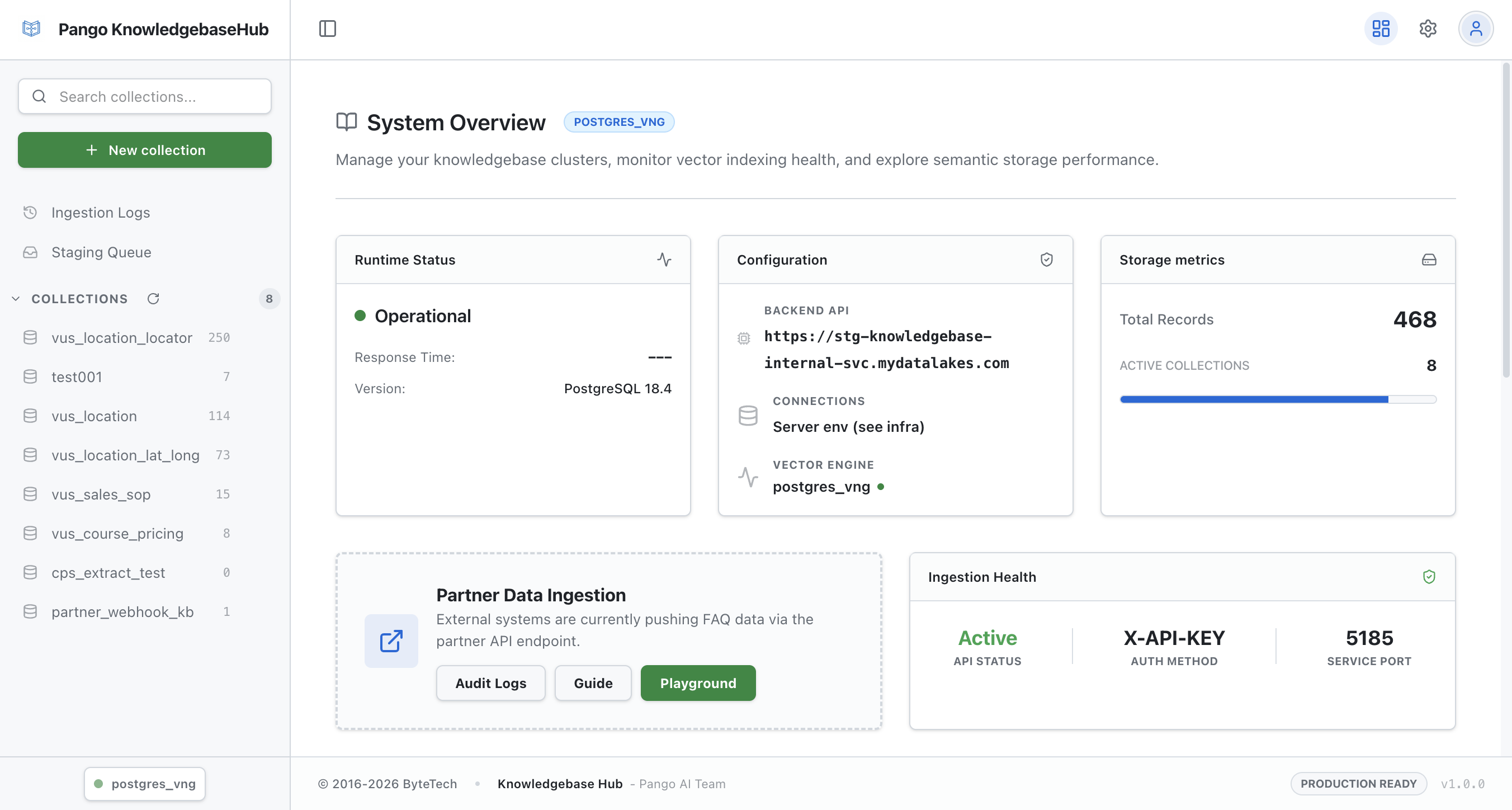This screenshot has height=810, width=1512.
Task: Refresh the collections list
Action: [x=153, y=298]
